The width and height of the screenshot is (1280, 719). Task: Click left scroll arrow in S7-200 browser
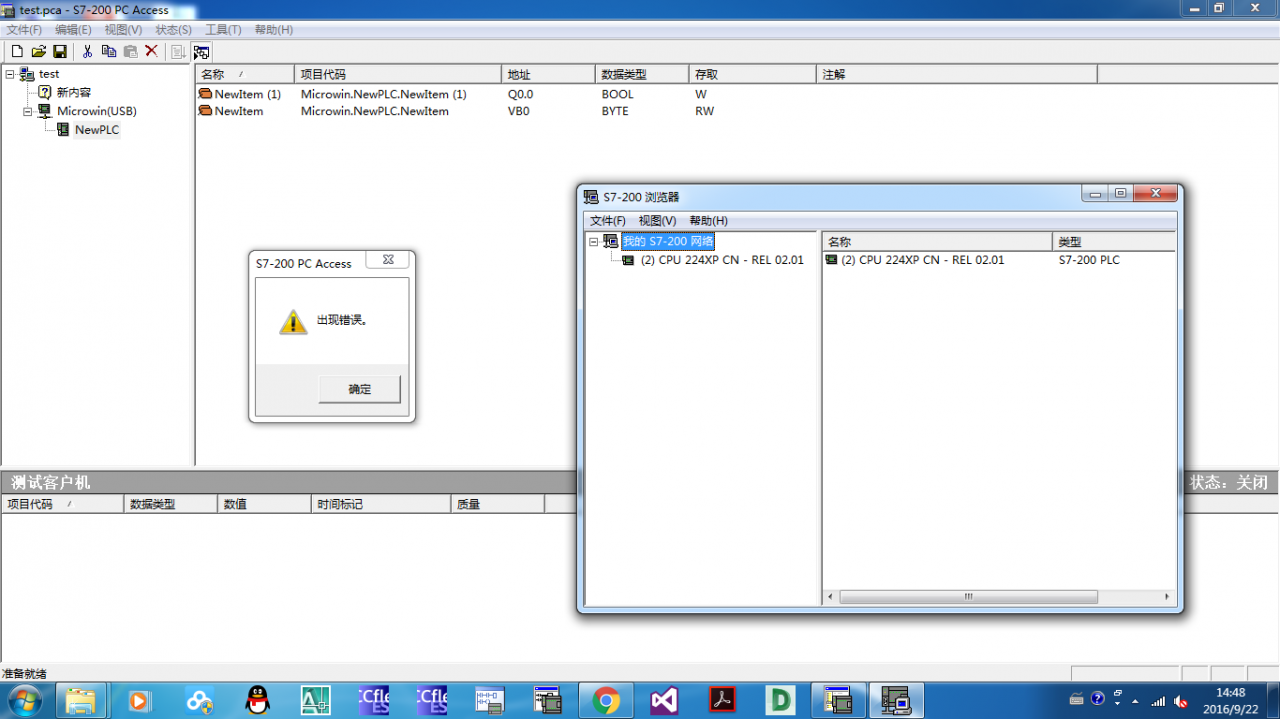[831, 597]
